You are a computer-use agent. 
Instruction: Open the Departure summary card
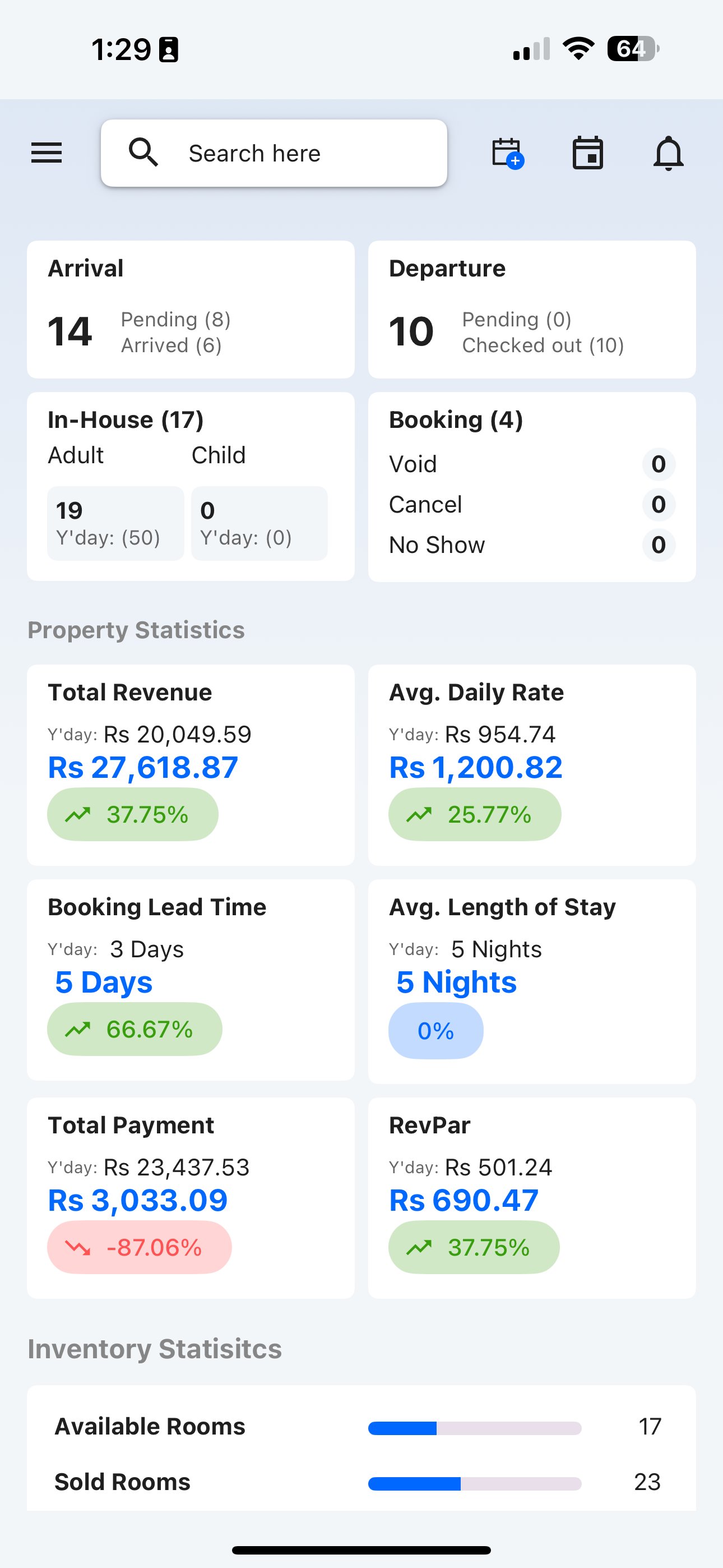coord(531,309)
